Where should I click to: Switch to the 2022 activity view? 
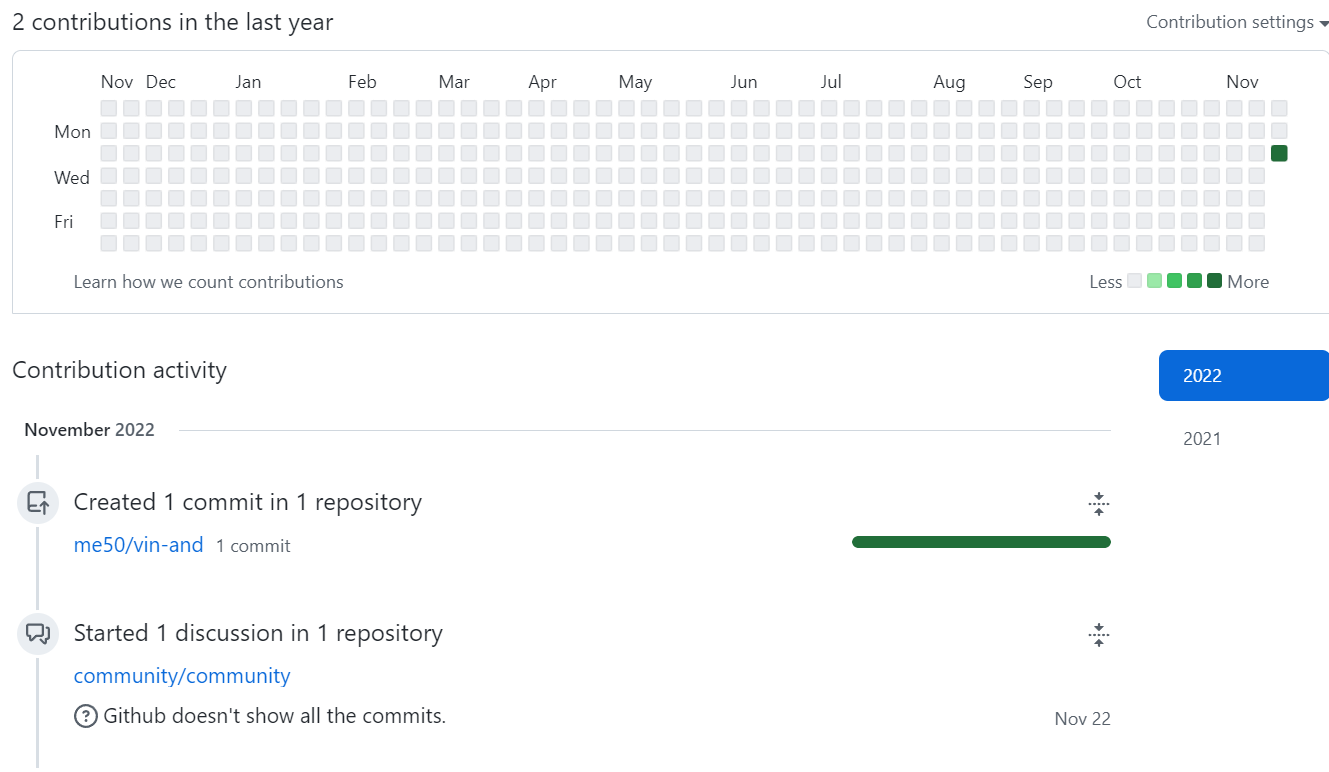pos(1243,375)
